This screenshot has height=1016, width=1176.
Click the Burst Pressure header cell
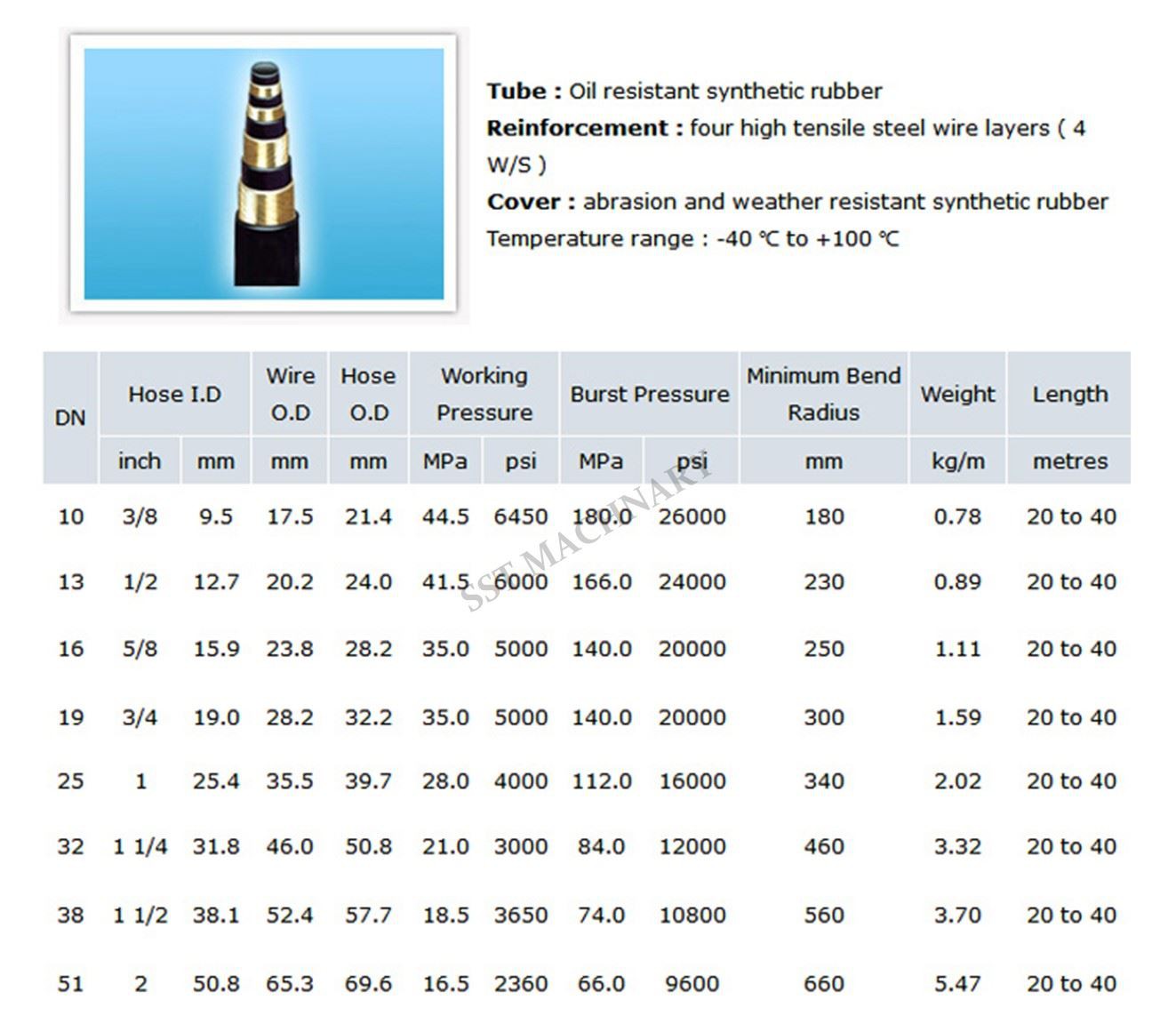pyautogui.click(x=649, y=394)
